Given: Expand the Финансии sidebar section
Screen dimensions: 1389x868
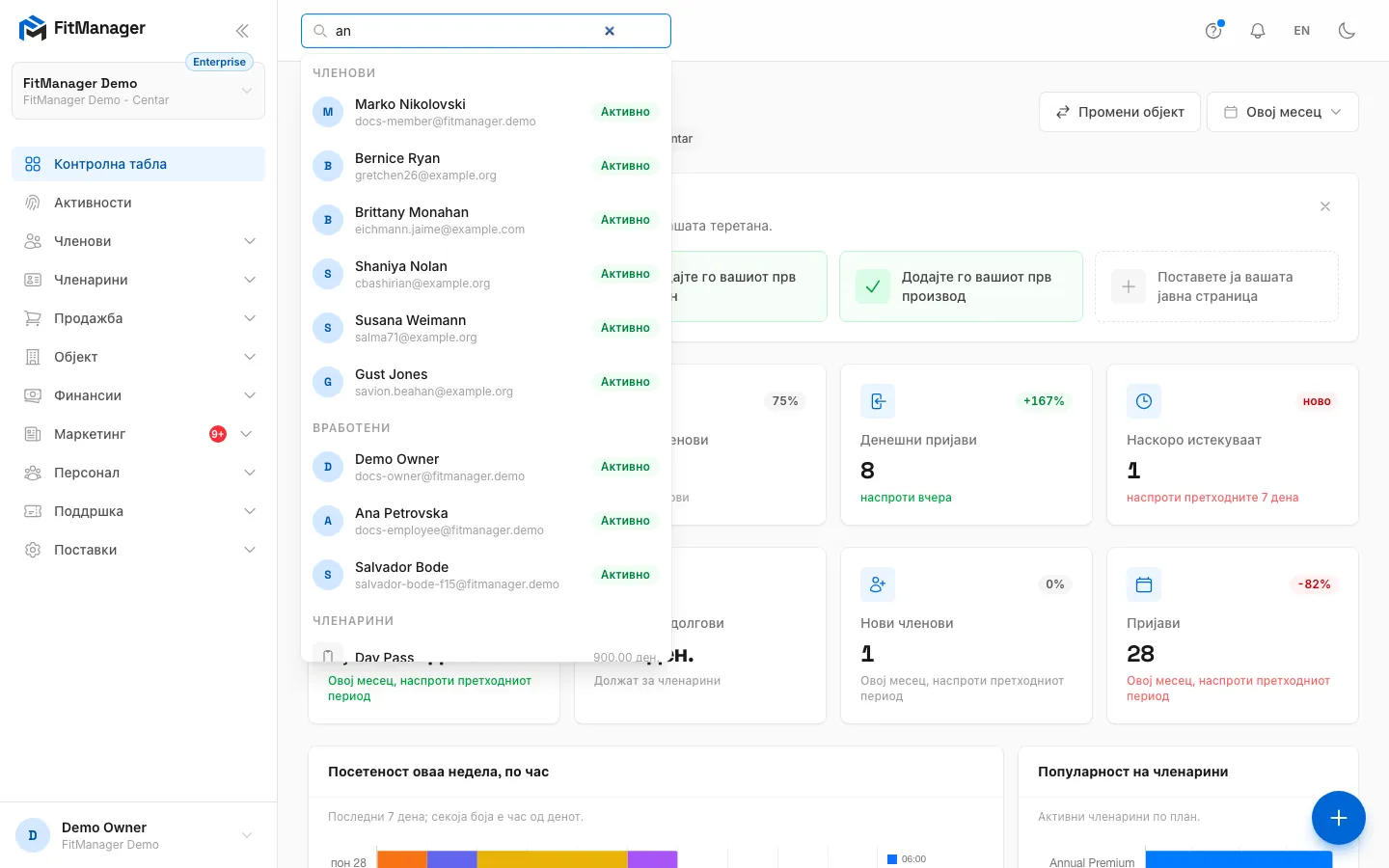Looking at the screenshot, I should [138, 395].
